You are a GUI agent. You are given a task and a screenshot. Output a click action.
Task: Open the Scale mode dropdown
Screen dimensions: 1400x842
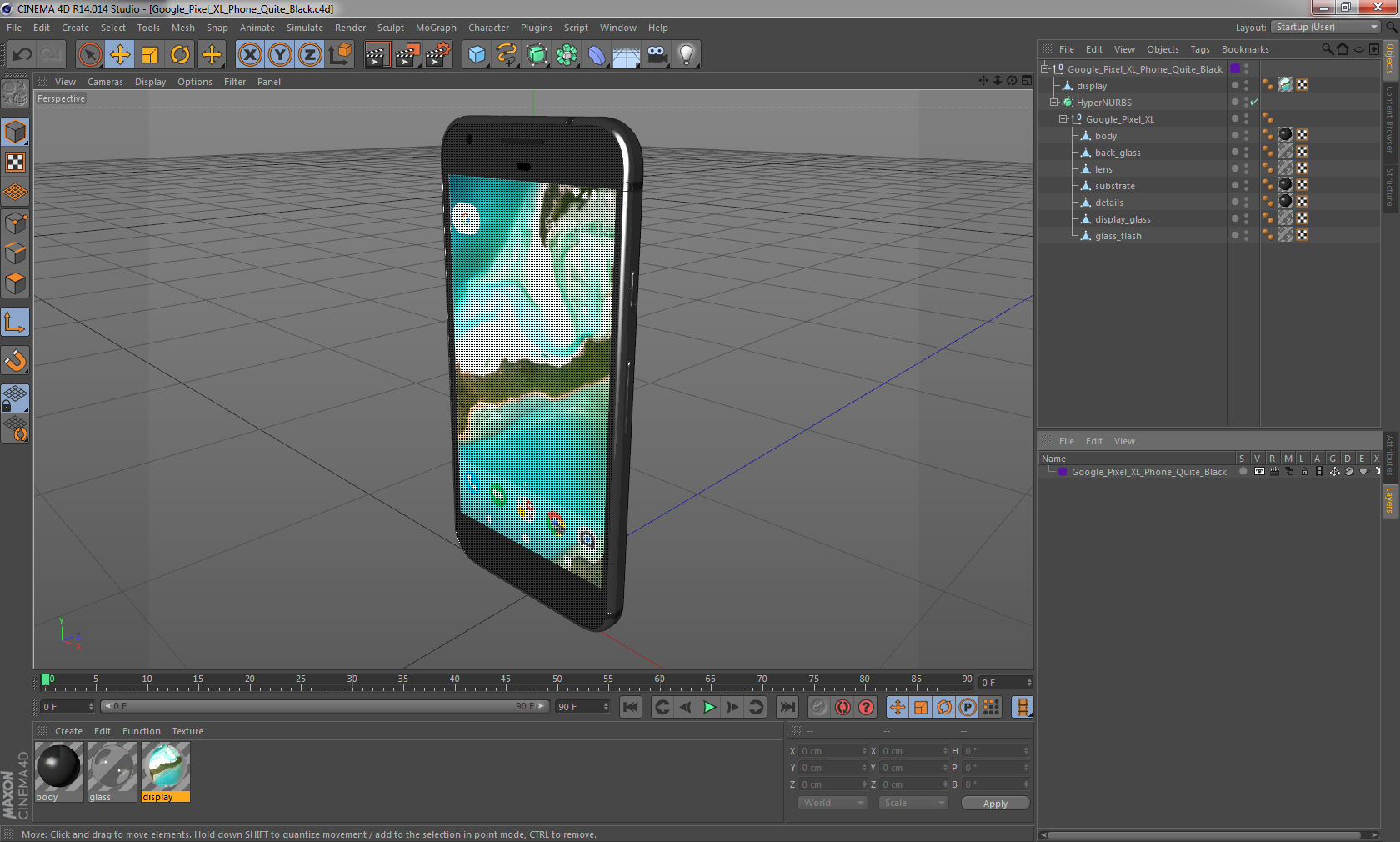click(913, 803)
